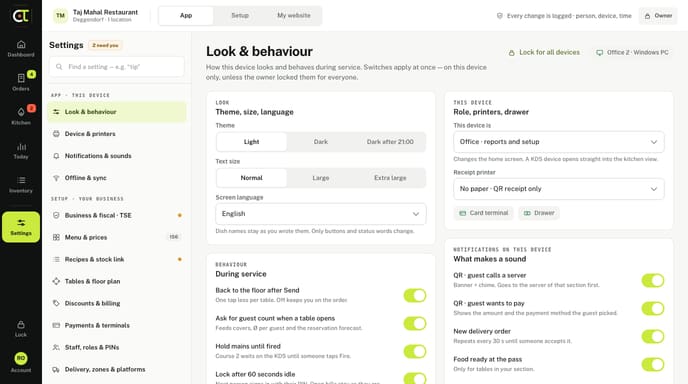This screenshot has height=384, width=688.
Task: Click the delivery icon for Delivery, zones & platforms
Action: tap(56, 370)
